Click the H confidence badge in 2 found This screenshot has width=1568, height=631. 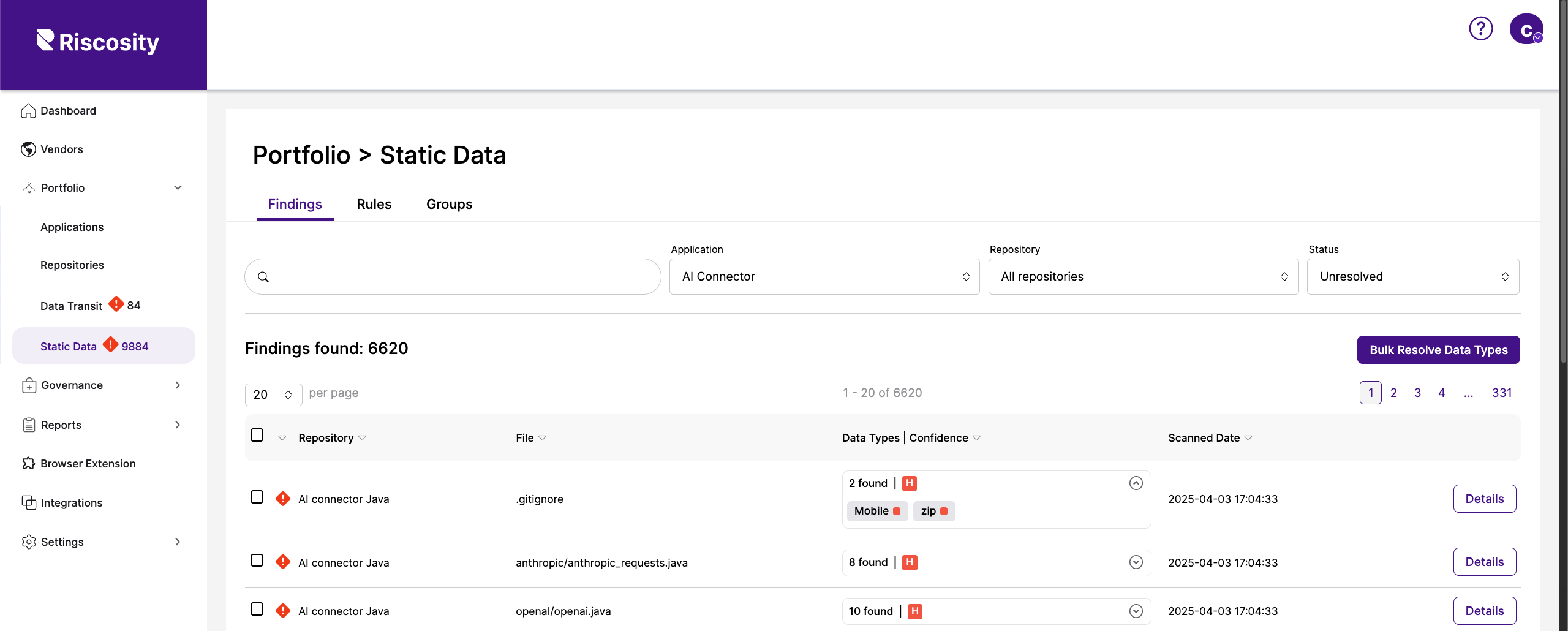click(910, 483)
